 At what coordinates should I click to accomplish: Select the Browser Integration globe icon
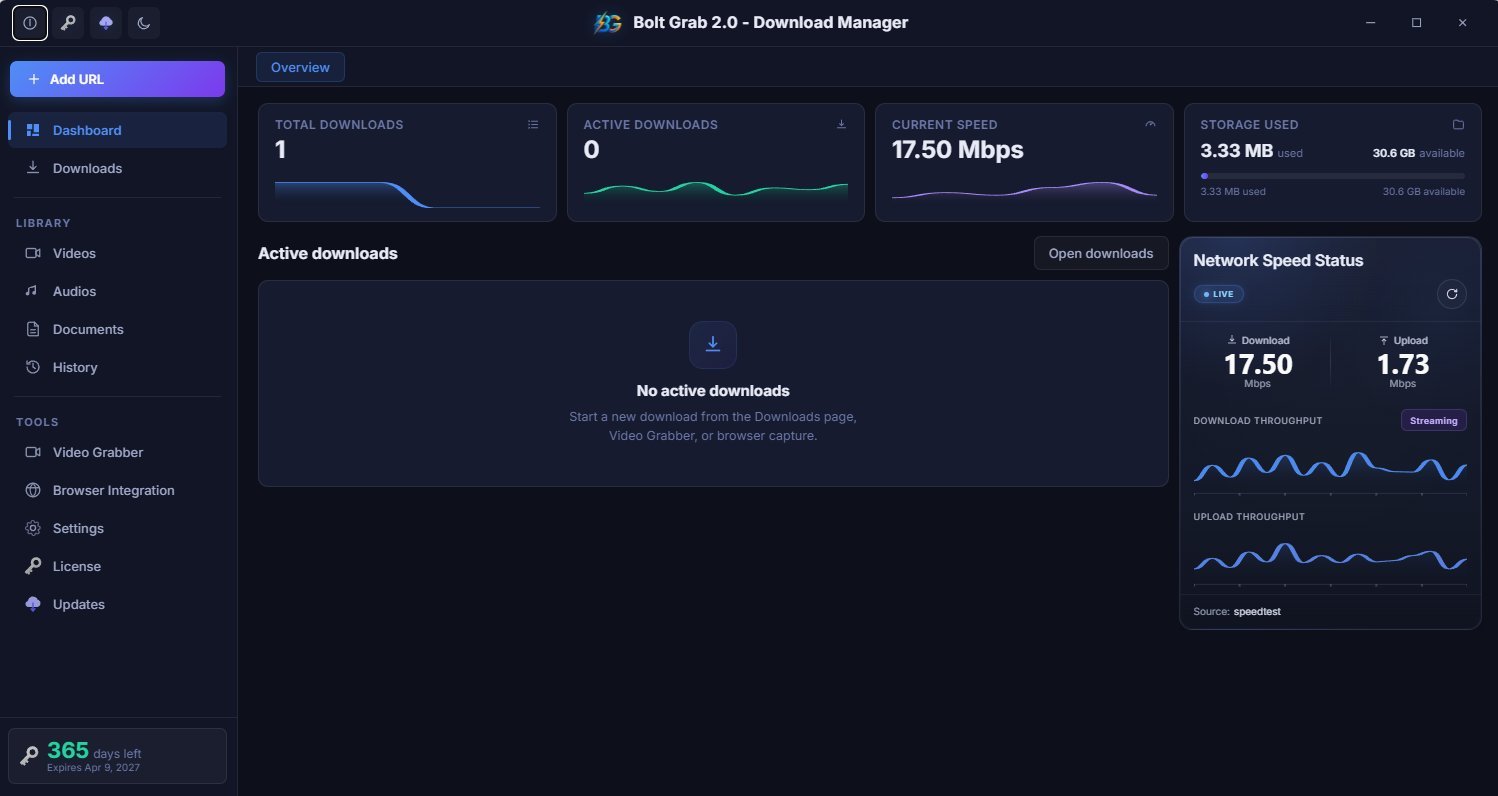(x=31, y=490)
